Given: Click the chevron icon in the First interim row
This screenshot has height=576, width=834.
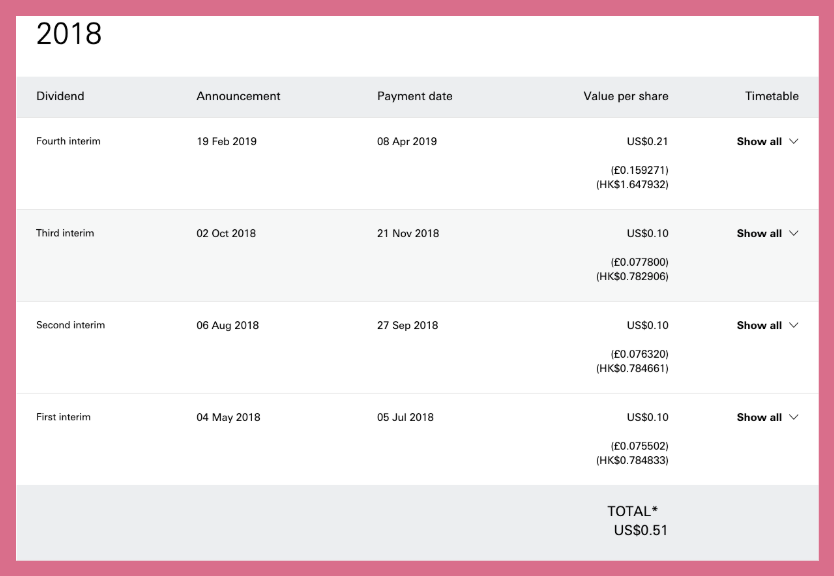Looking at the screenshot, I should pos(794,418).
